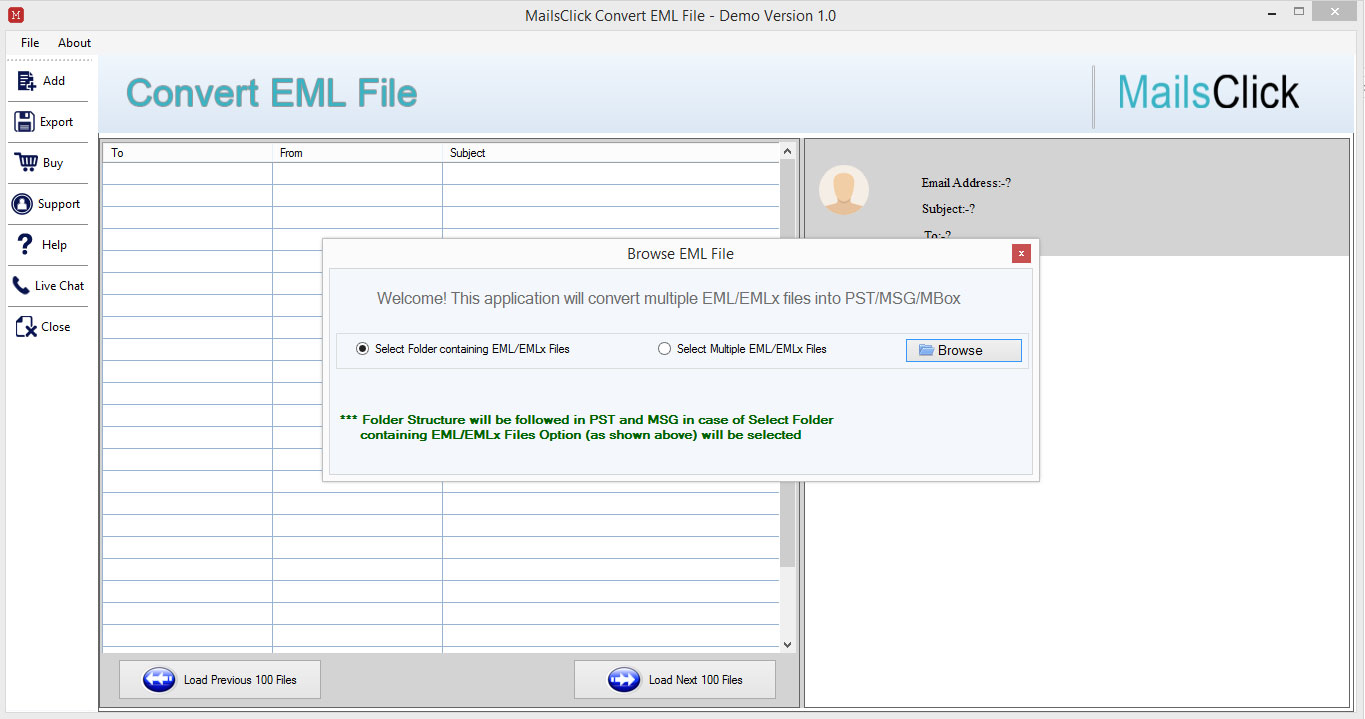Click the Add label in sidebar
1365x719 pixels.
coord(54,81)
